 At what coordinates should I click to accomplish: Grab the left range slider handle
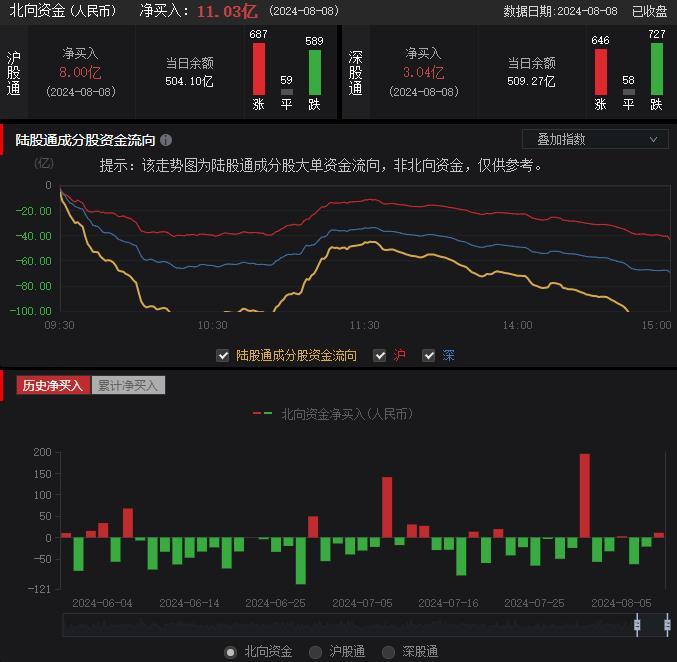[637, 625]
